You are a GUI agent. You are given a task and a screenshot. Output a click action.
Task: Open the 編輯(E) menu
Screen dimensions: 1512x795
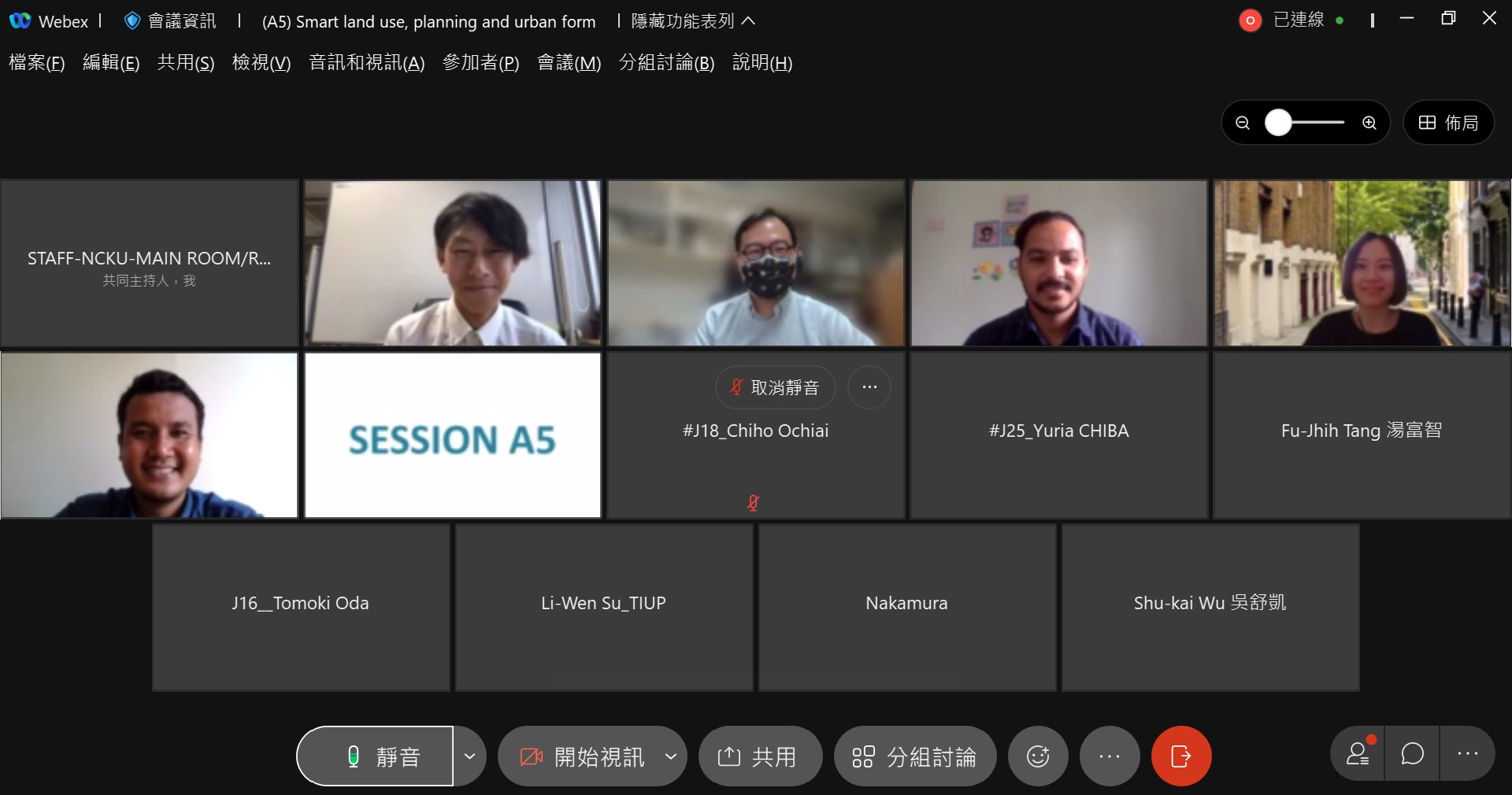pyautogui.click(x=111, y=63)
